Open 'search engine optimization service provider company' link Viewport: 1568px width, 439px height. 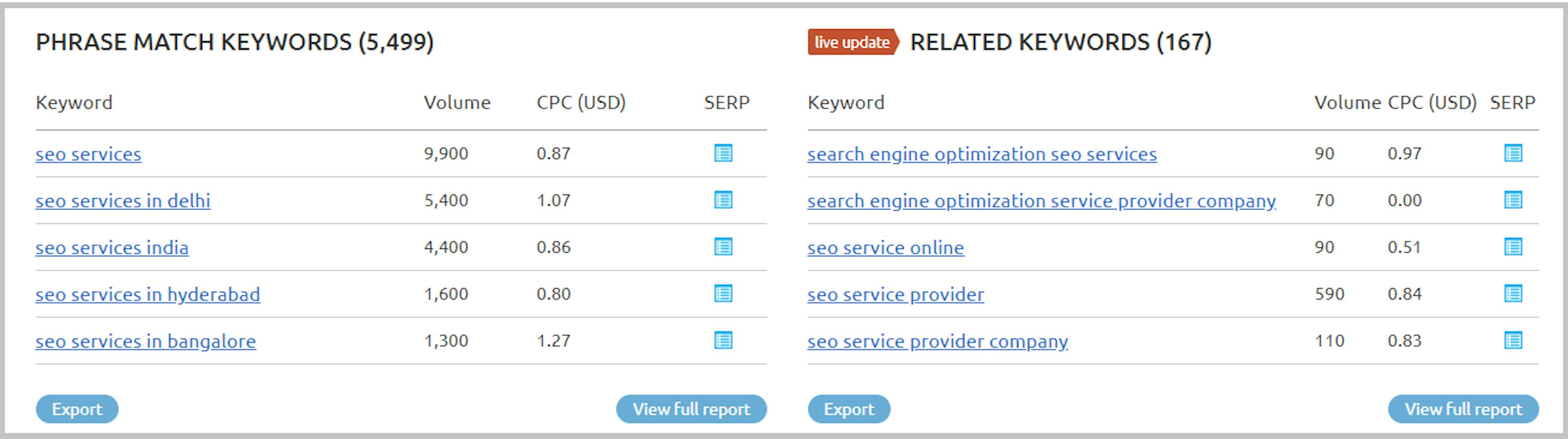click(1041, 201)
